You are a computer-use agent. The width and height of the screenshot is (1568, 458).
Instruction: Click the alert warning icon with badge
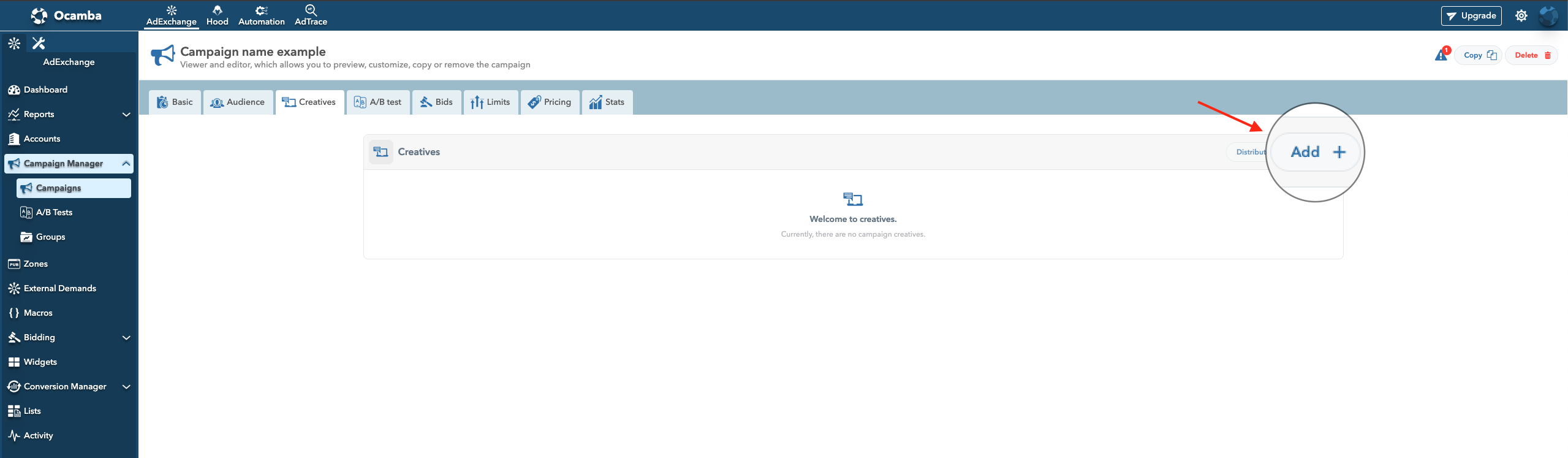[1441, 55]
